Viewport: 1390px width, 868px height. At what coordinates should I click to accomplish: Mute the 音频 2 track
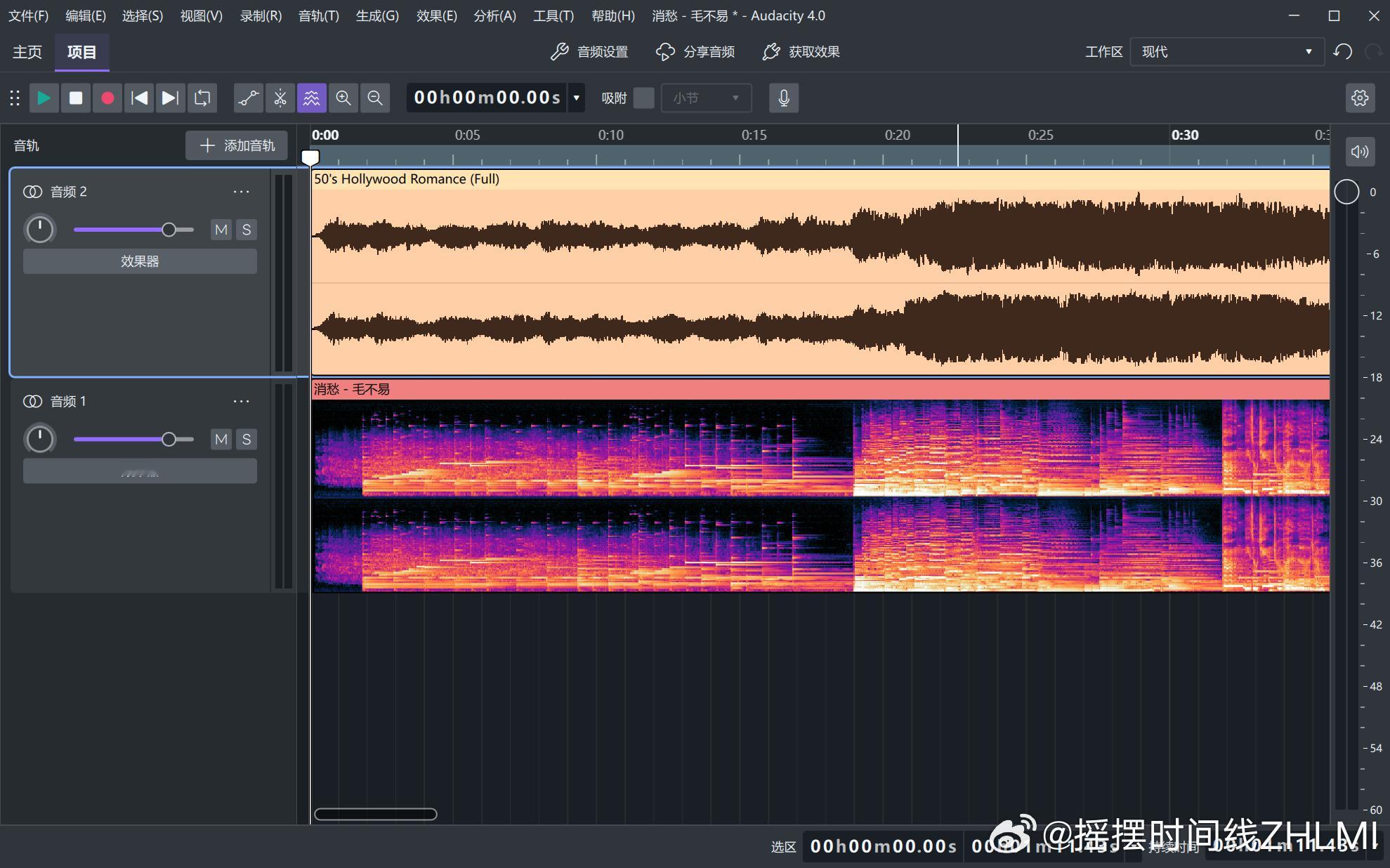tap(221, 230)
